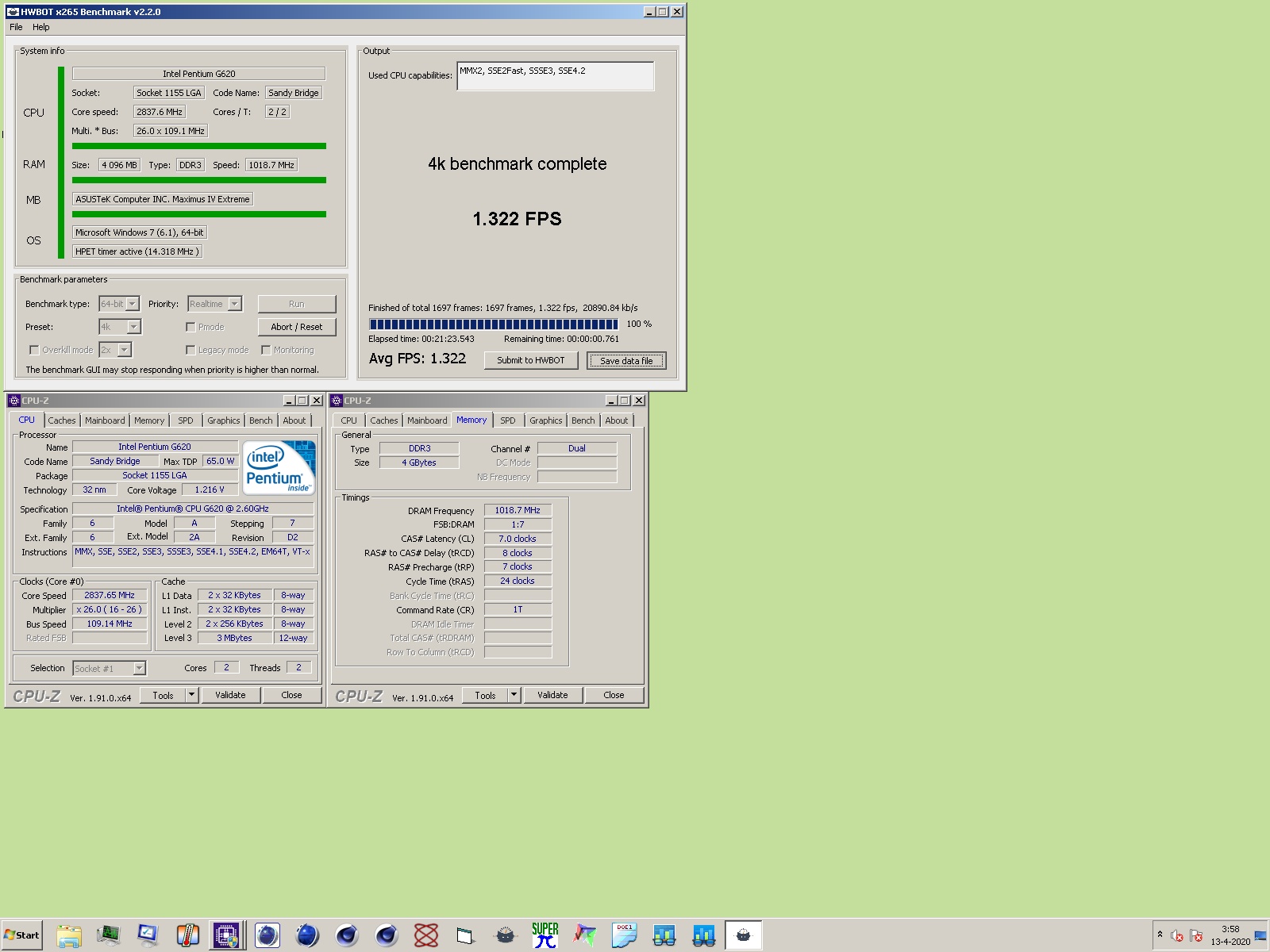Screen dimensions: 1270x952
Task: Click the Used CPU capabilities text box
Action: click(556, 76)
